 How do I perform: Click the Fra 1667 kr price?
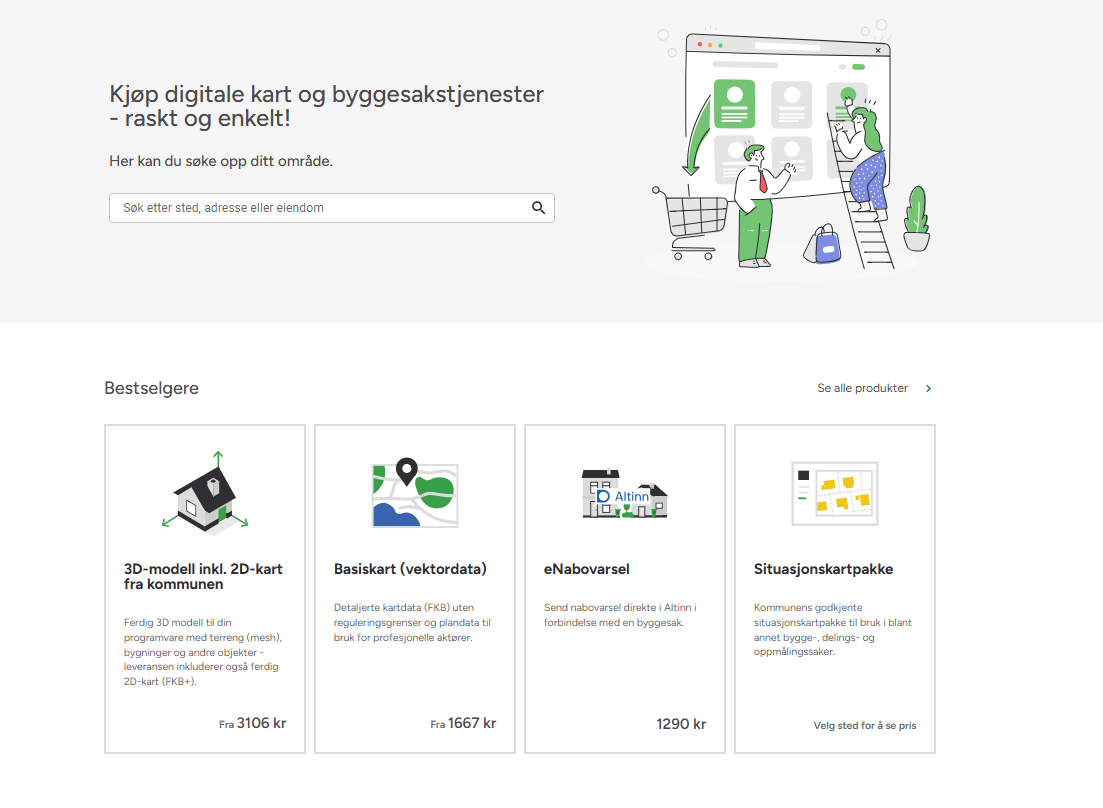pos(463,723)
